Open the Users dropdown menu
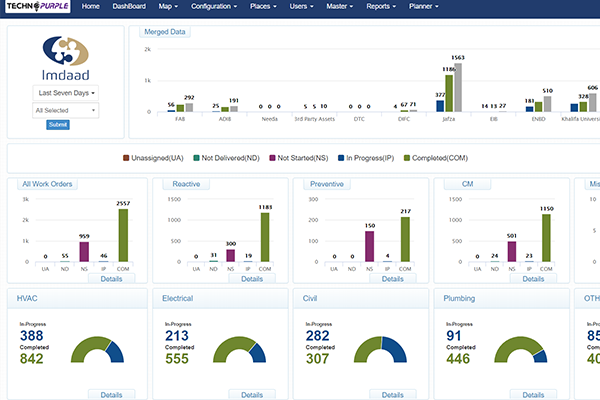 click(x=301, y=6)
